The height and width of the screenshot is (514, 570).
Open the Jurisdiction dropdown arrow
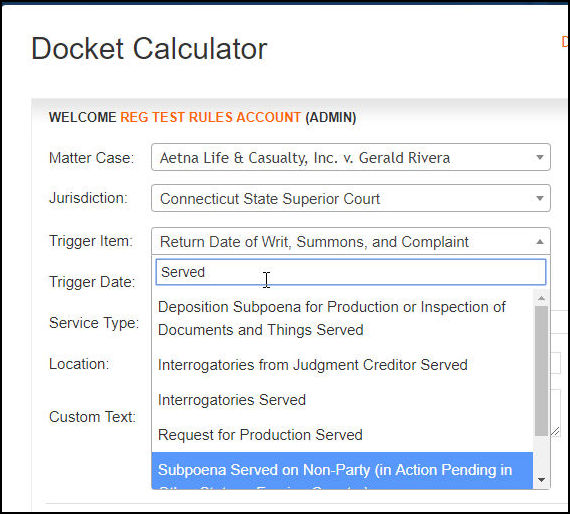pos(540,198)
